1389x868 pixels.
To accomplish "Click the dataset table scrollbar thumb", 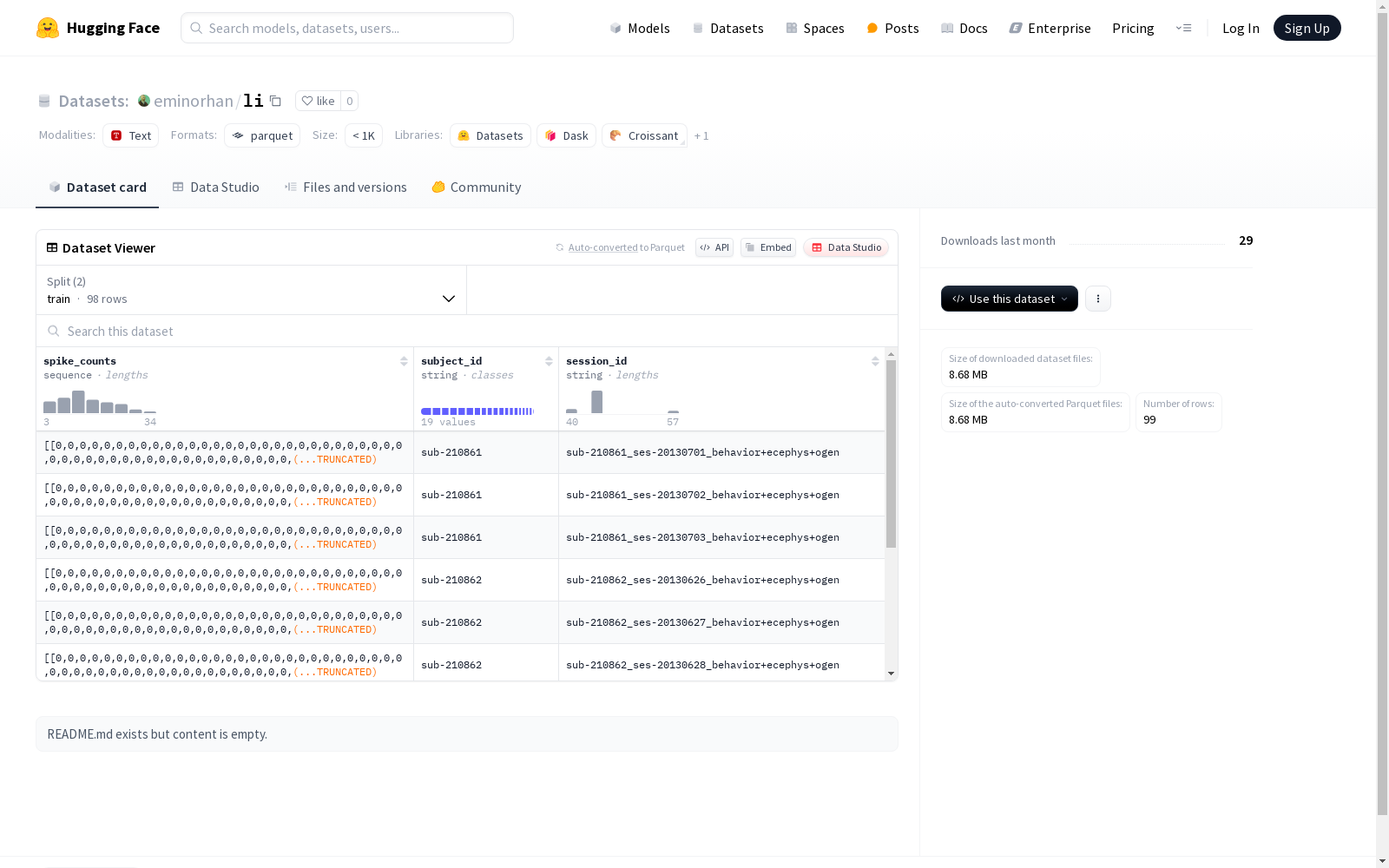I will click(x=891, y=454).
